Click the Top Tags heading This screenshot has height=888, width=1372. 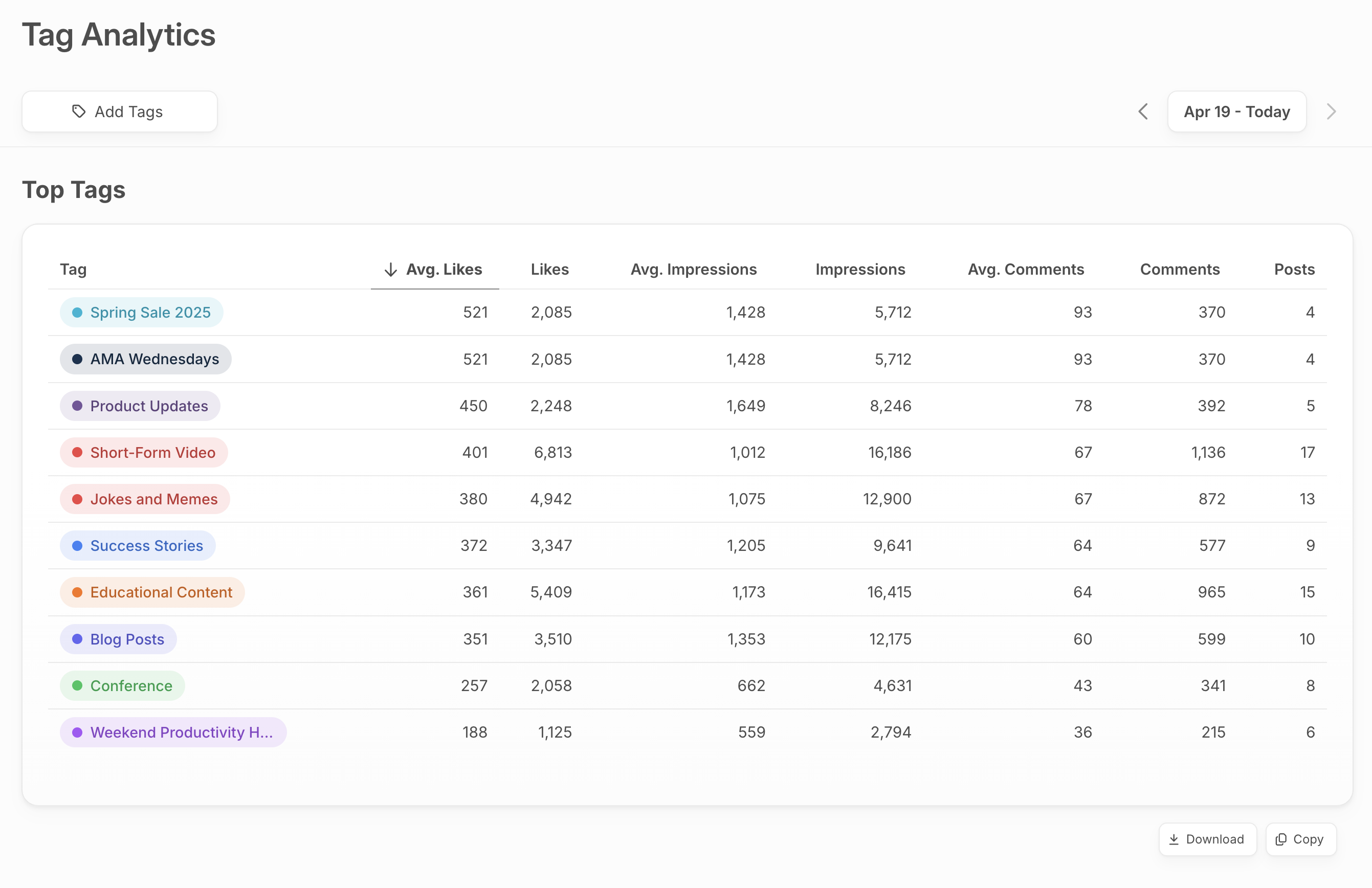(x=74, y=190)
